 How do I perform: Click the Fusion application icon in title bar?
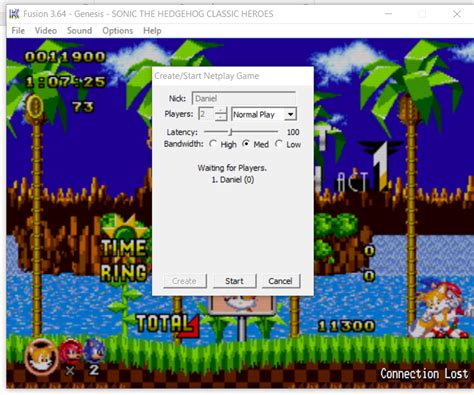tap(14, 14)
